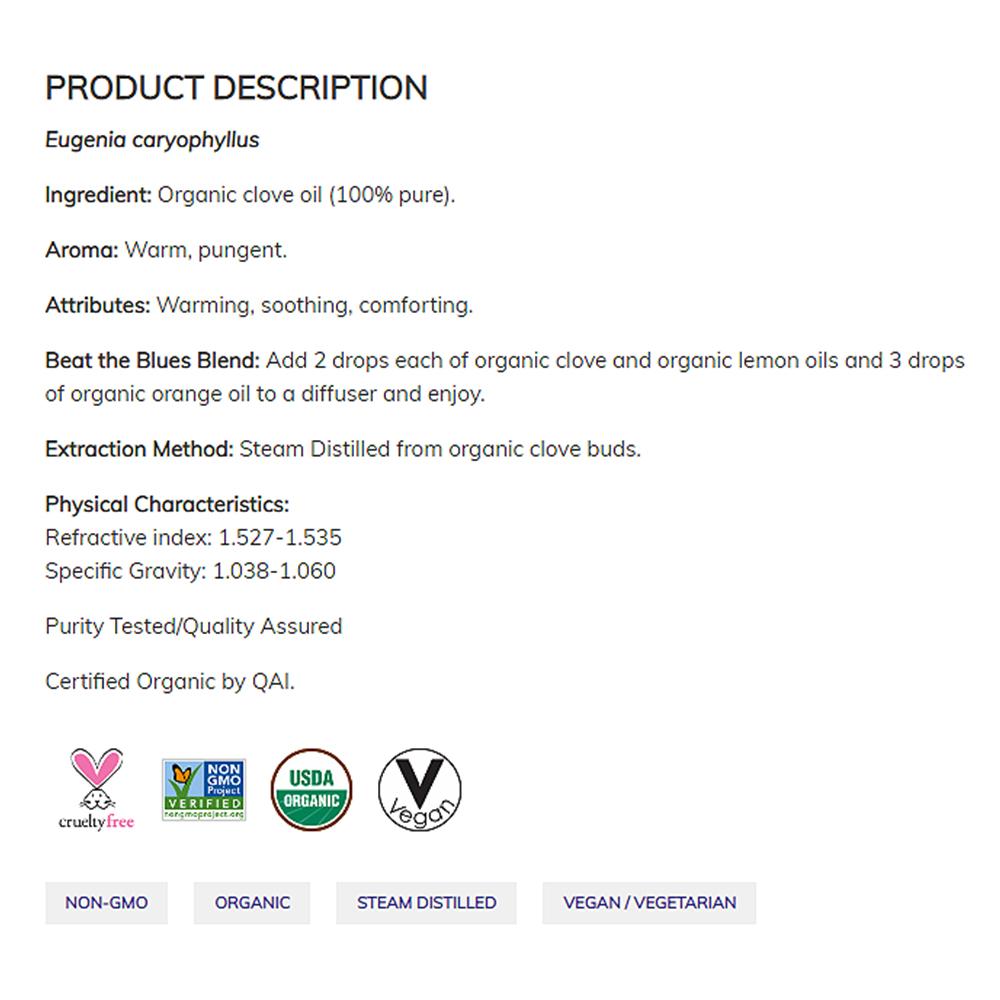Click the USDA Organic seal
1000x1000 pixels.
point(312,790)
